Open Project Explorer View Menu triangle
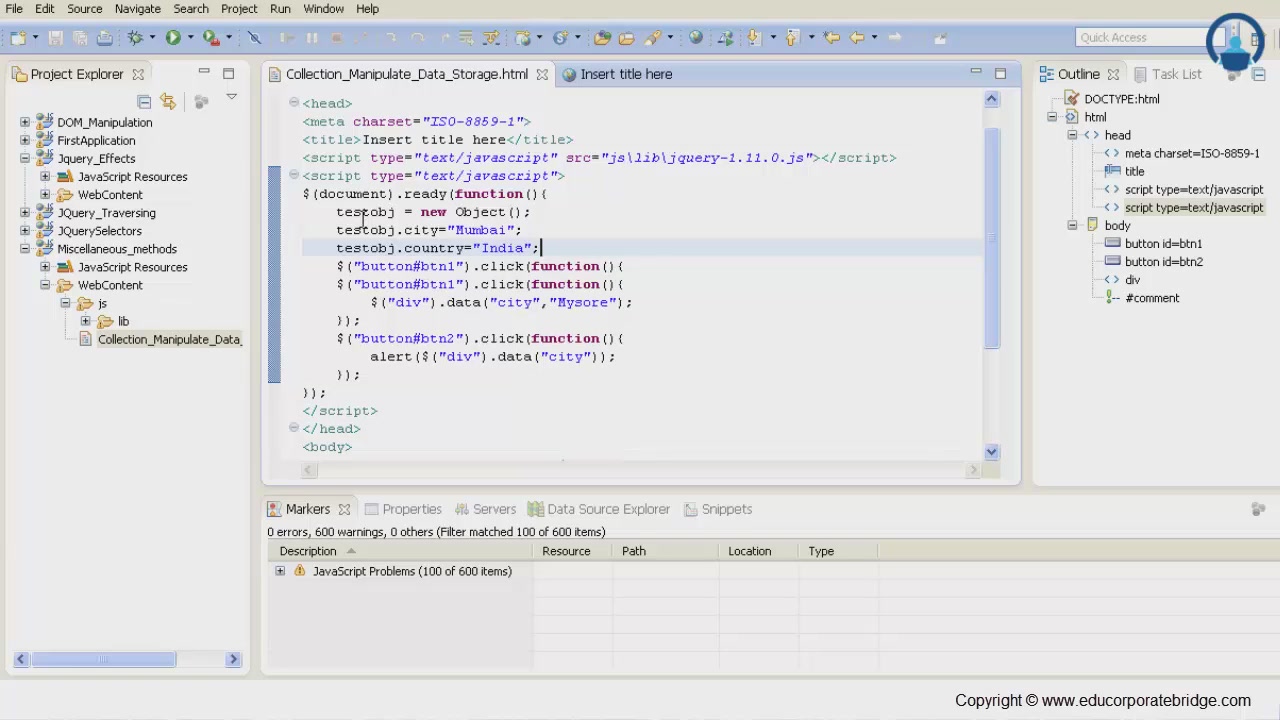This screenshot has height=720, width=1280. 231,98
